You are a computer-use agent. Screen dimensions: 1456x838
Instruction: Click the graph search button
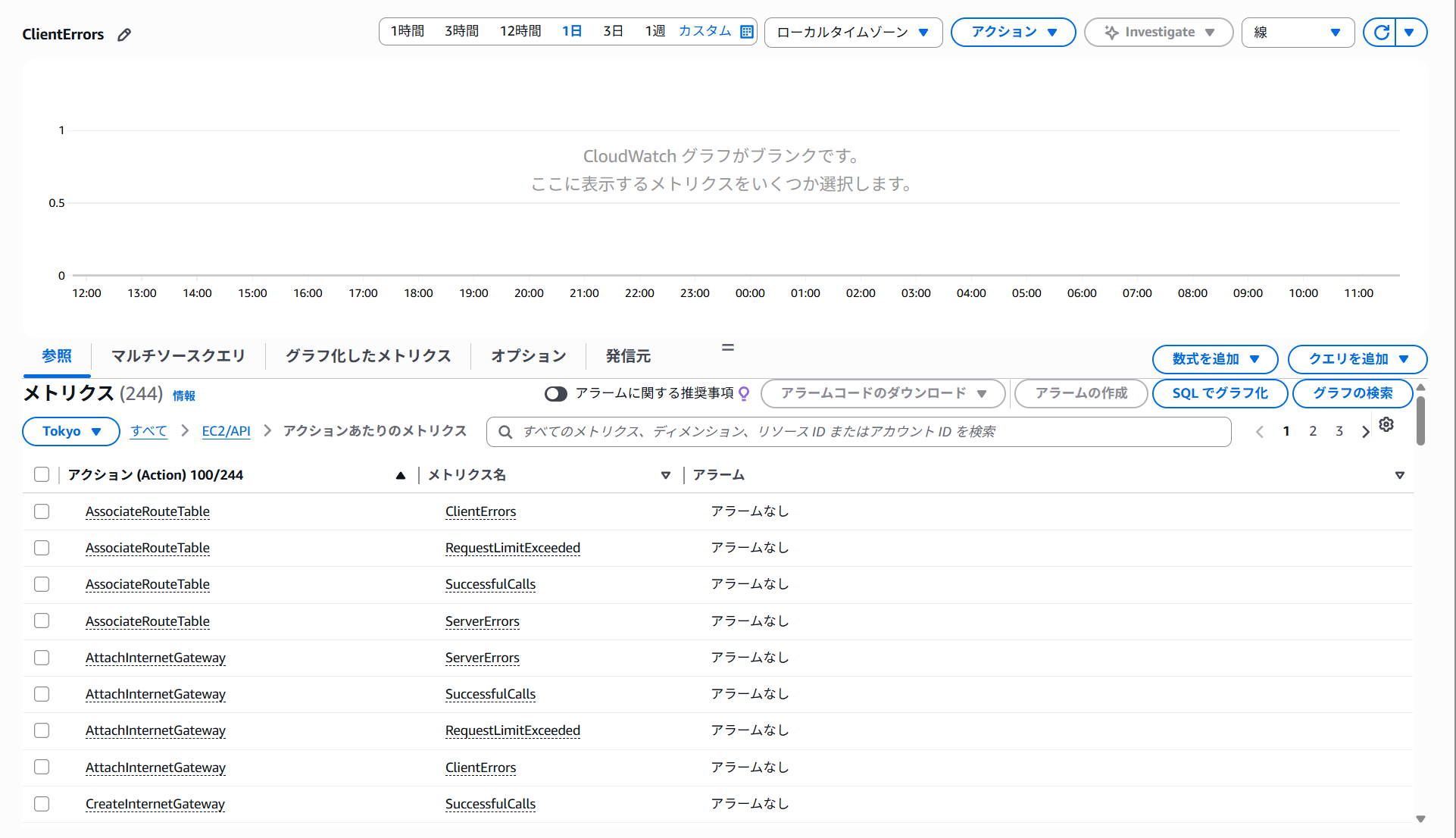coord(1352,393)
